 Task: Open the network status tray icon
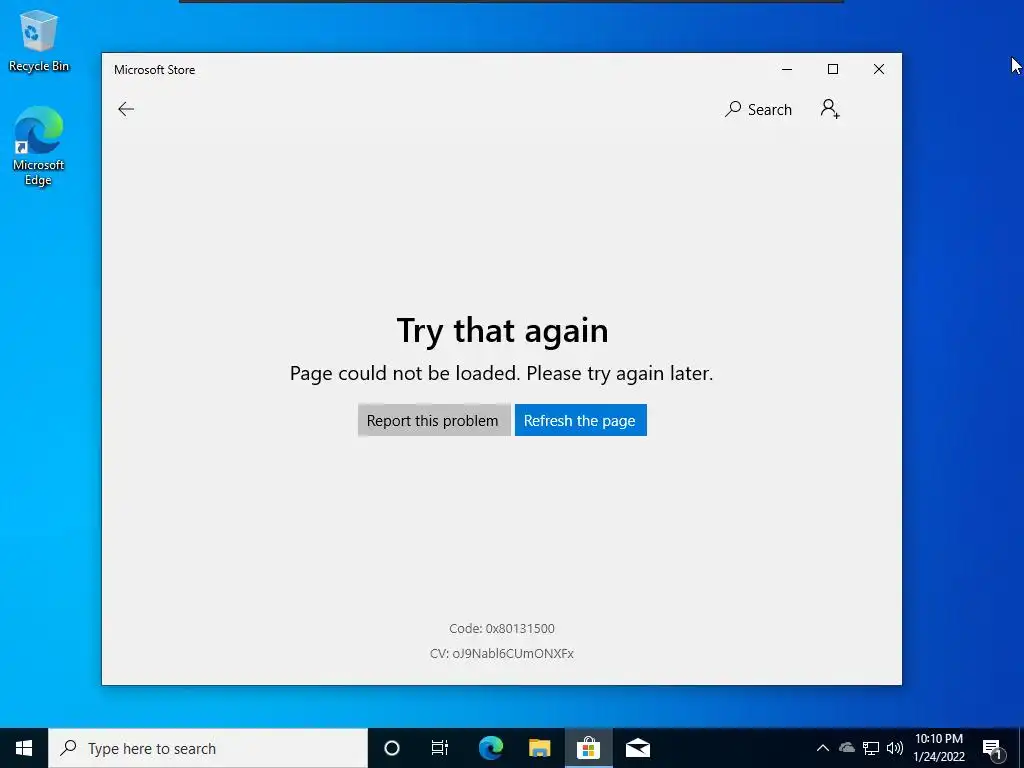tap(871, 748)
